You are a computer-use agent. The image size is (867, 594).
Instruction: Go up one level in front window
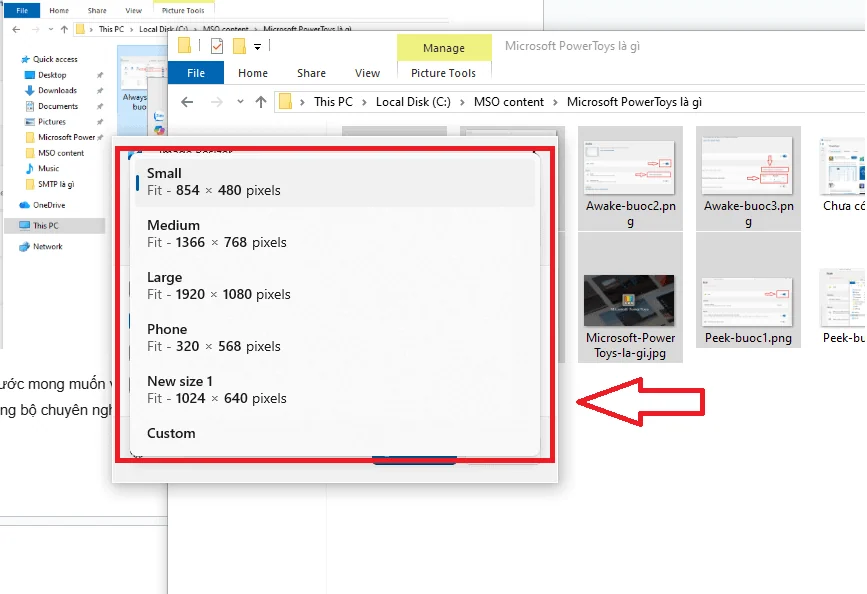261,102
